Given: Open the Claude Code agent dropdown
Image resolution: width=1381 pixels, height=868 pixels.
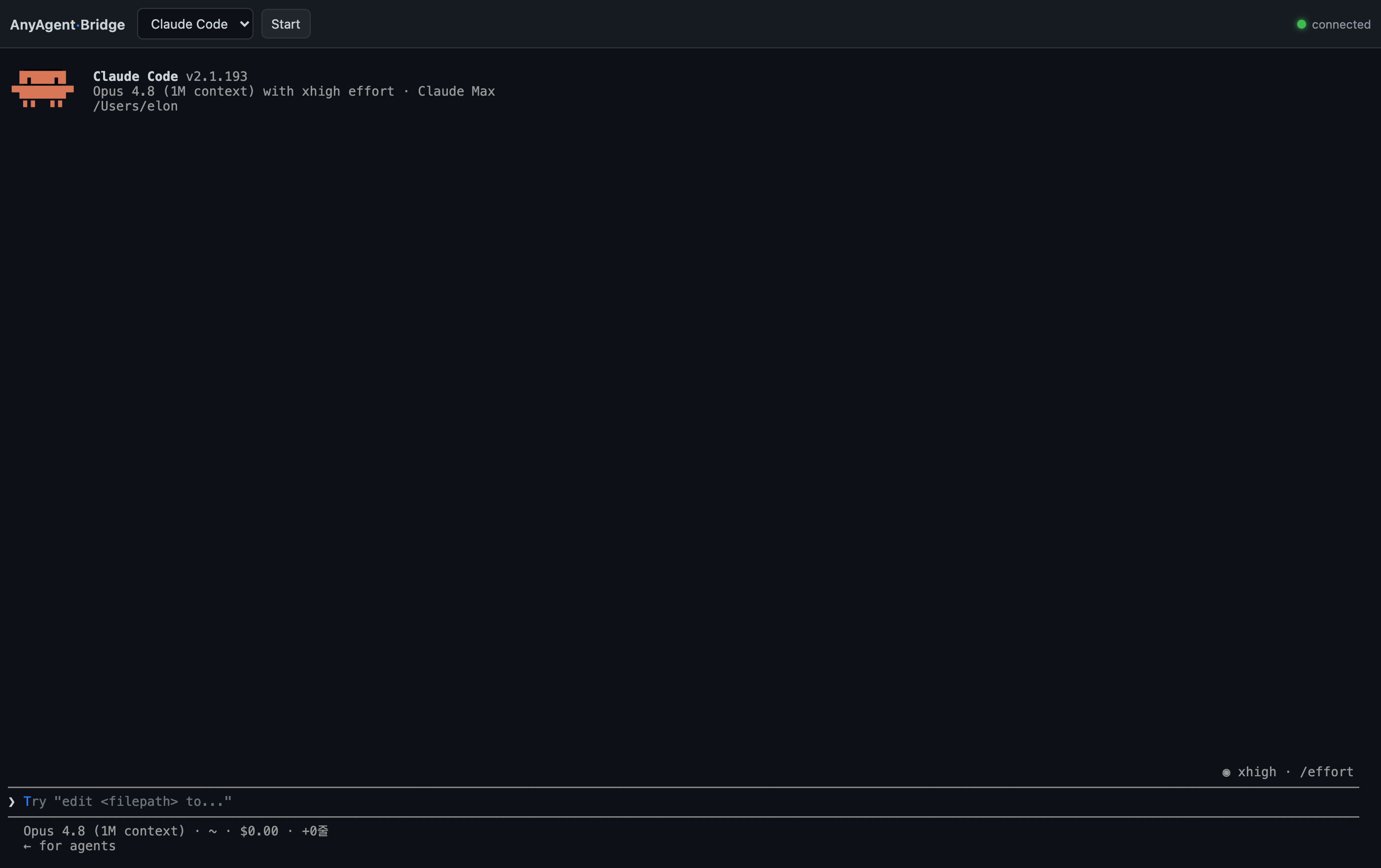Looking at the screenshot, I should (195, 24).
